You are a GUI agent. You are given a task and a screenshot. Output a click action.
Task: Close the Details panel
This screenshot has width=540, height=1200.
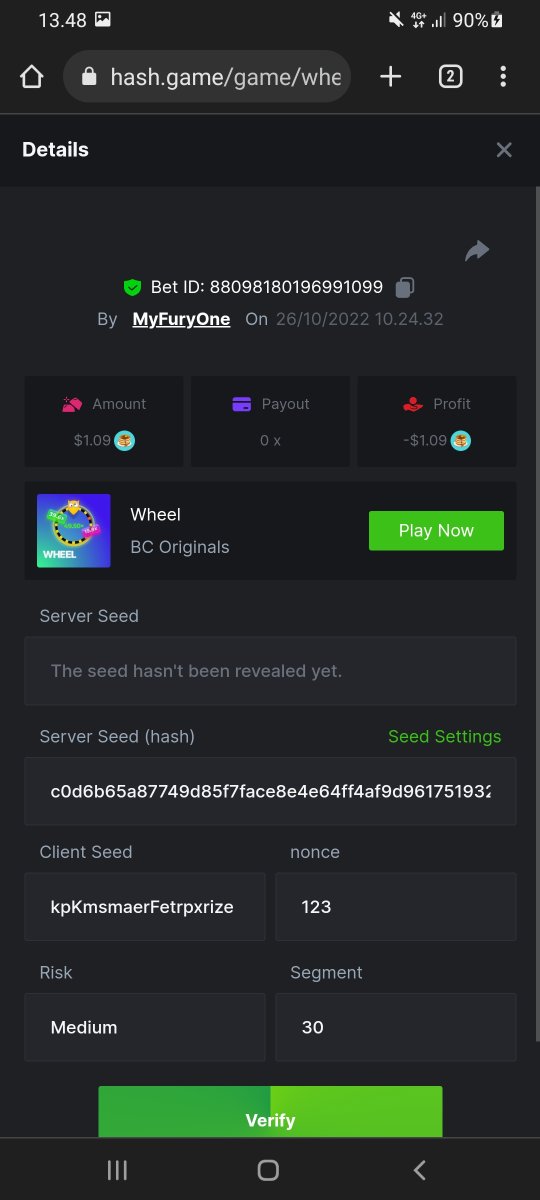click(x=504, y=150)
